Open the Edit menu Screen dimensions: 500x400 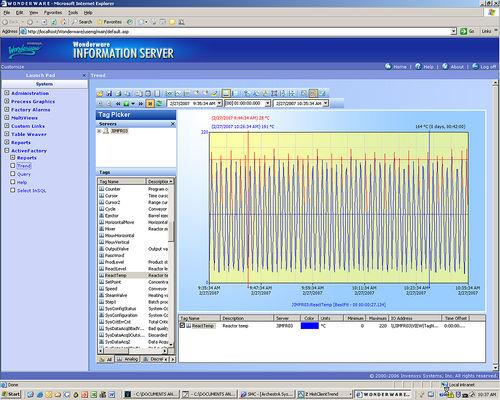pos(20,13)
